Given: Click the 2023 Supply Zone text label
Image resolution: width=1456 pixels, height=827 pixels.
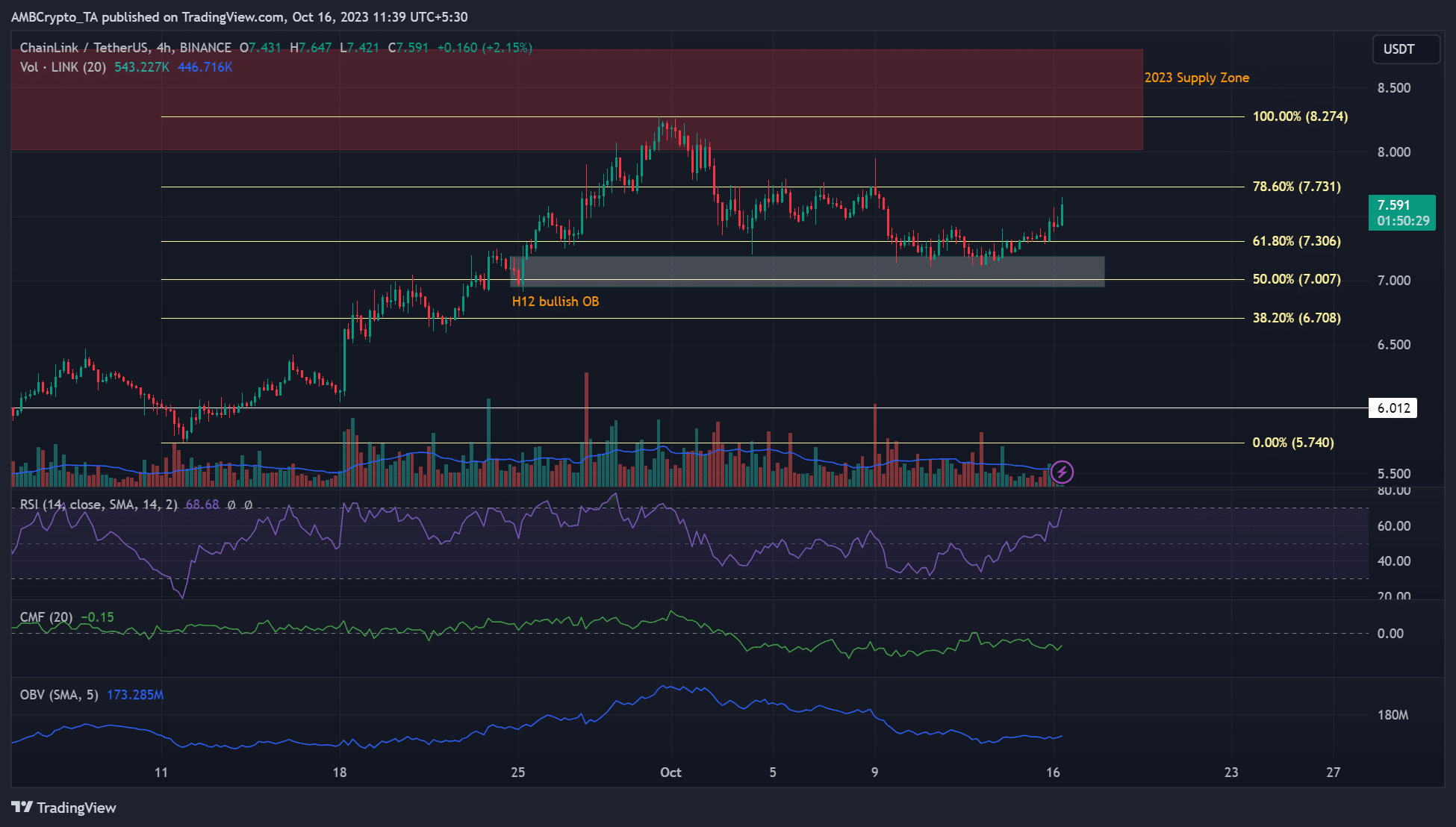Looking at the screenshot, I should (x=1196, y=78).
